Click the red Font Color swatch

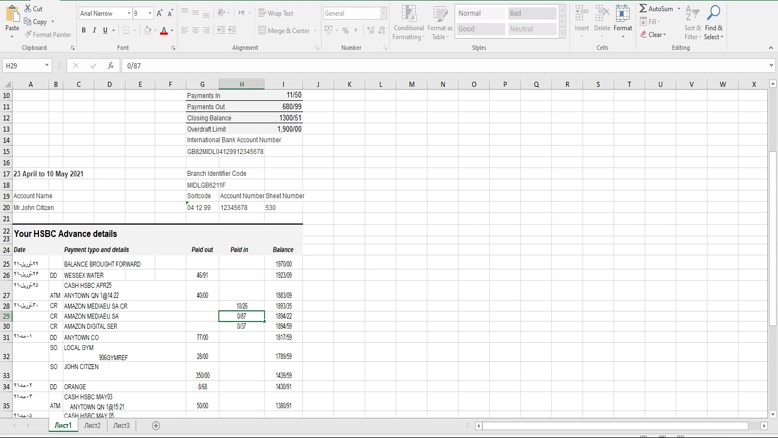[x=164, y=31]
